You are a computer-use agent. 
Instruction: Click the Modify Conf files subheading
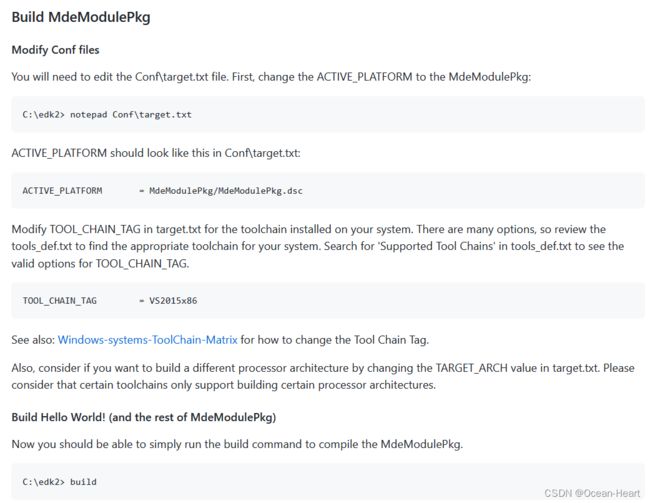coord(55,50)
